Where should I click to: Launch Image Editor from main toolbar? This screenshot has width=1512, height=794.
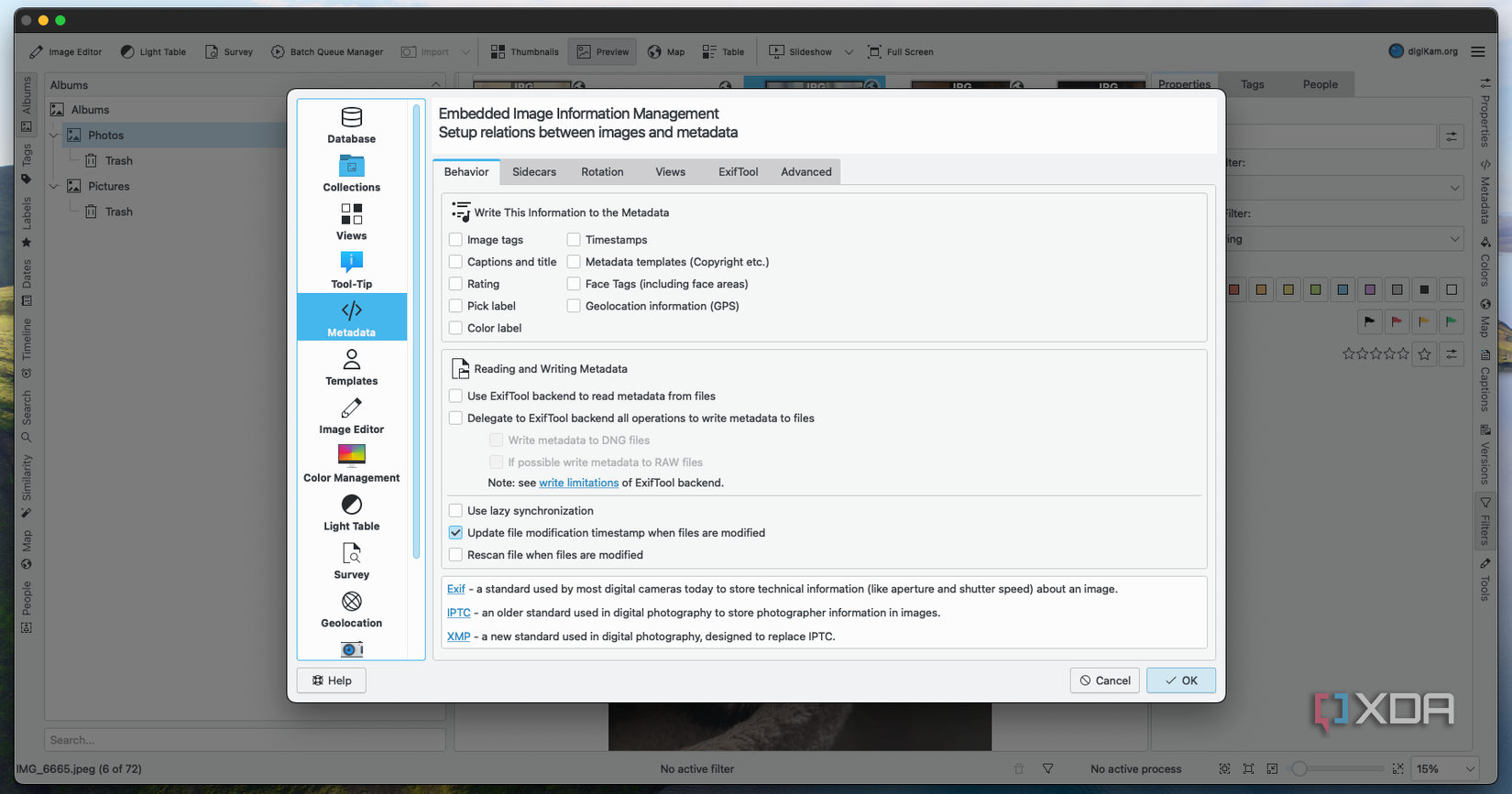[66, 52]
